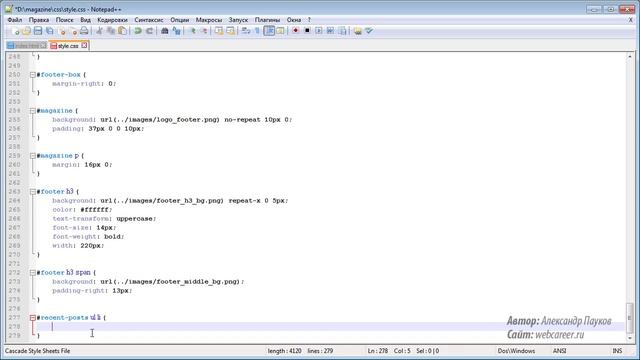The image size is (640, 360).
Task: Print the document using printer icon
Action: click(84, 31)
